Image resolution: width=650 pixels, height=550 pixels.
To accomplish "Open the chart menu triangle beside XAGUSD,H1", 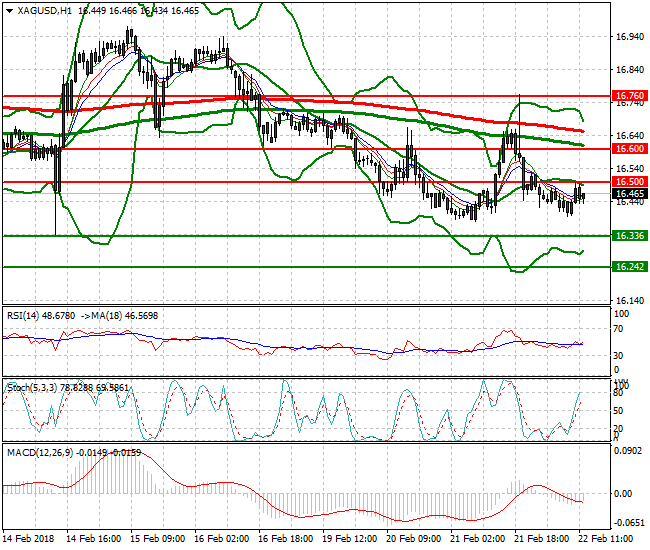I will [10, 11].
